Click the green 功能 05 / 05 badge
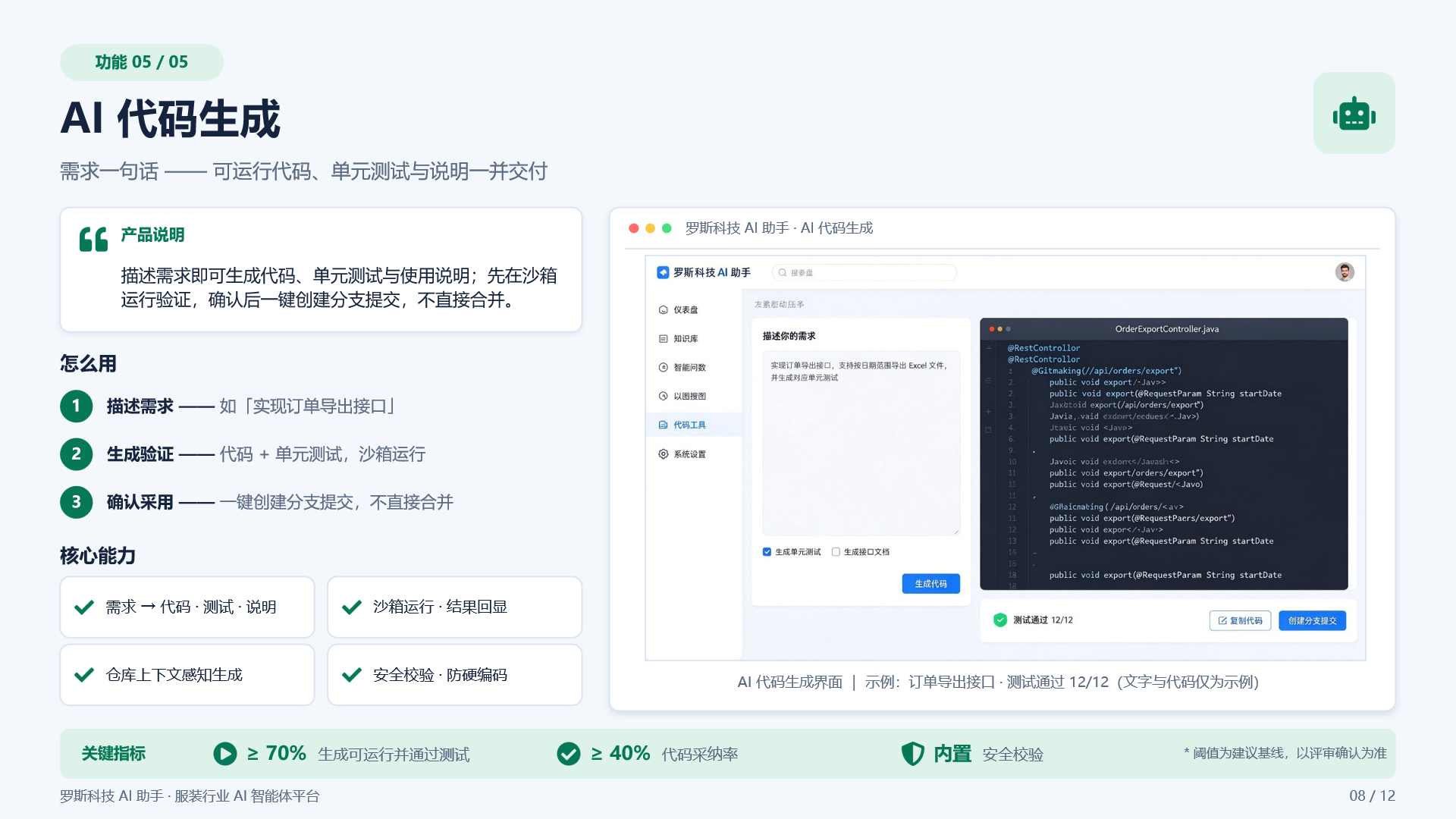Image resolution: width=1456 pixels, height=819 pixels. coord(142,62)
